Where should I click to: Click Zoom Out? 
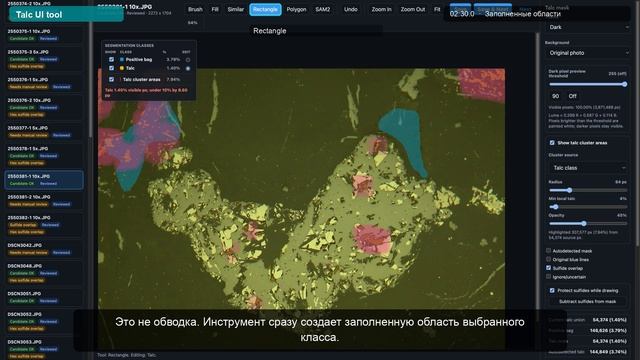413,9
